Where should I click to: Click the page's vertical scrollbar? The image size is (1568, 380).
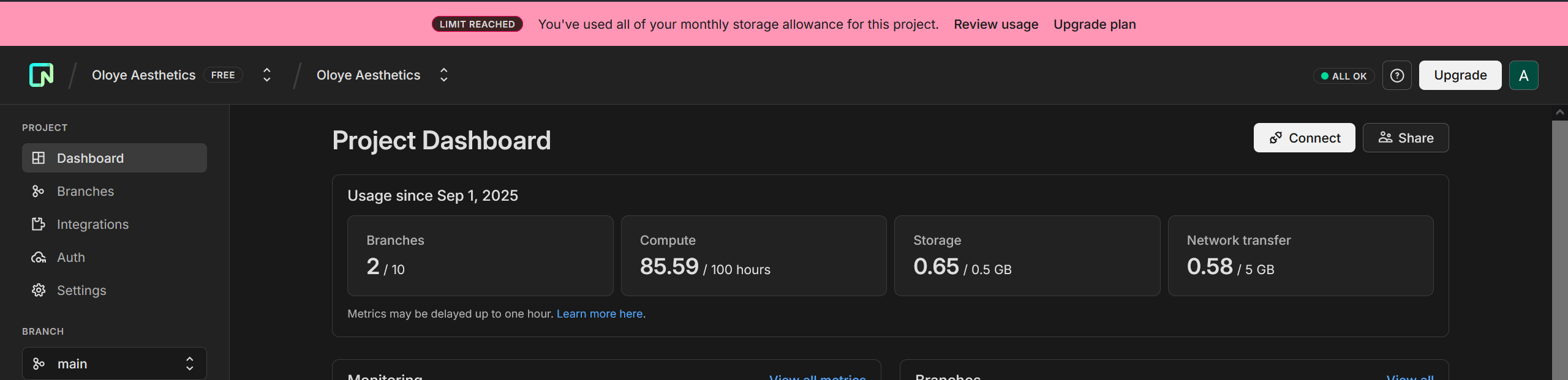(1559, 245)
